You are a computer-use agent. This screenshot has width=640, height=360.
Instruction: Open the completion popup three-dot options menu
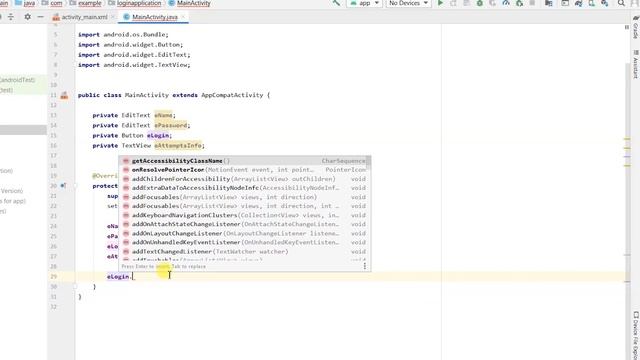point(364,266)
